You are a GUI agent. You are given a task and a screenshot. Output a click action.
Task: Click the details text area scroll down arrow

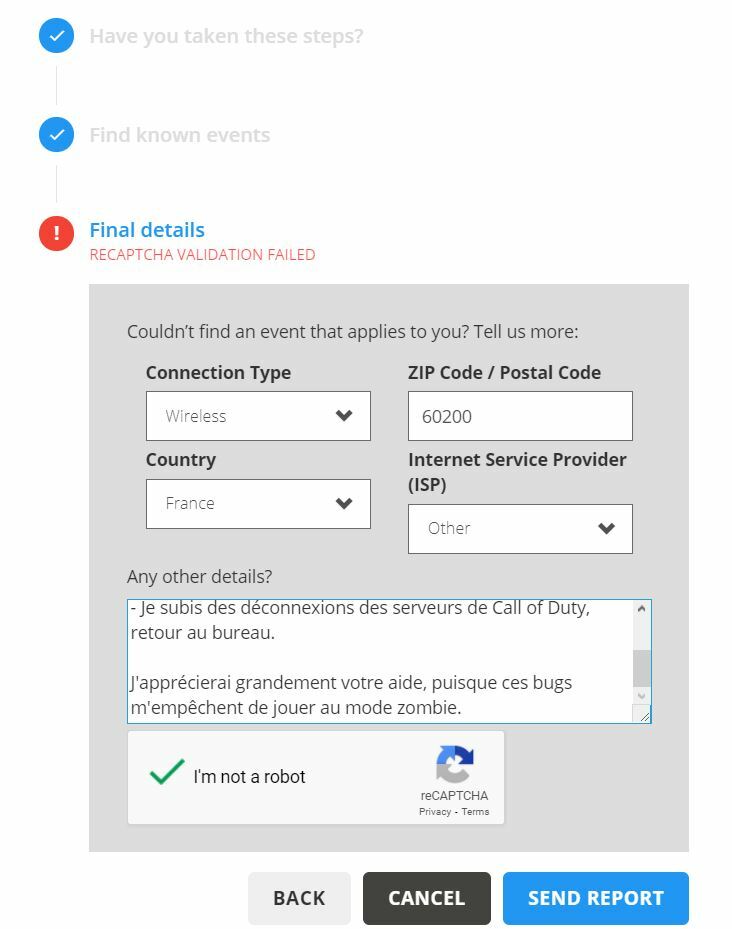(641, 695)
